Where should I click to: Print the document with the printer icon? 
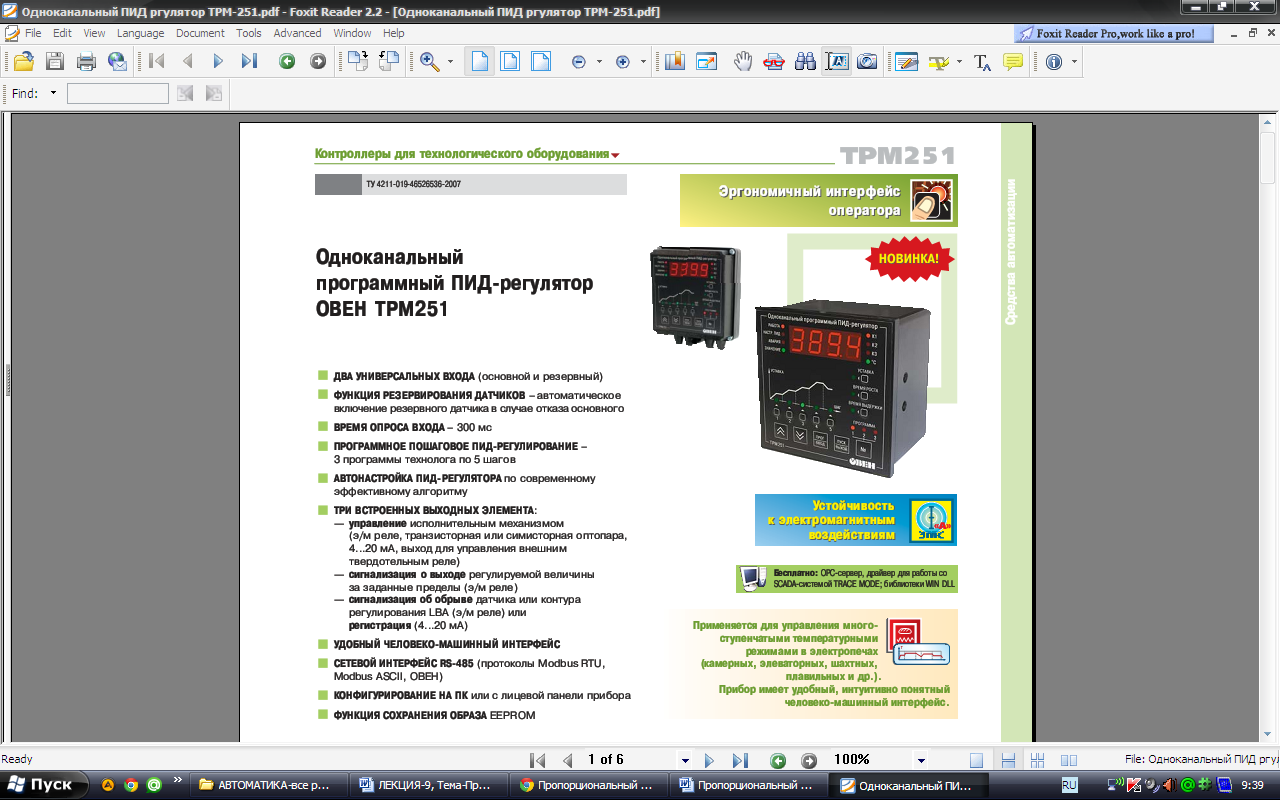86,62
